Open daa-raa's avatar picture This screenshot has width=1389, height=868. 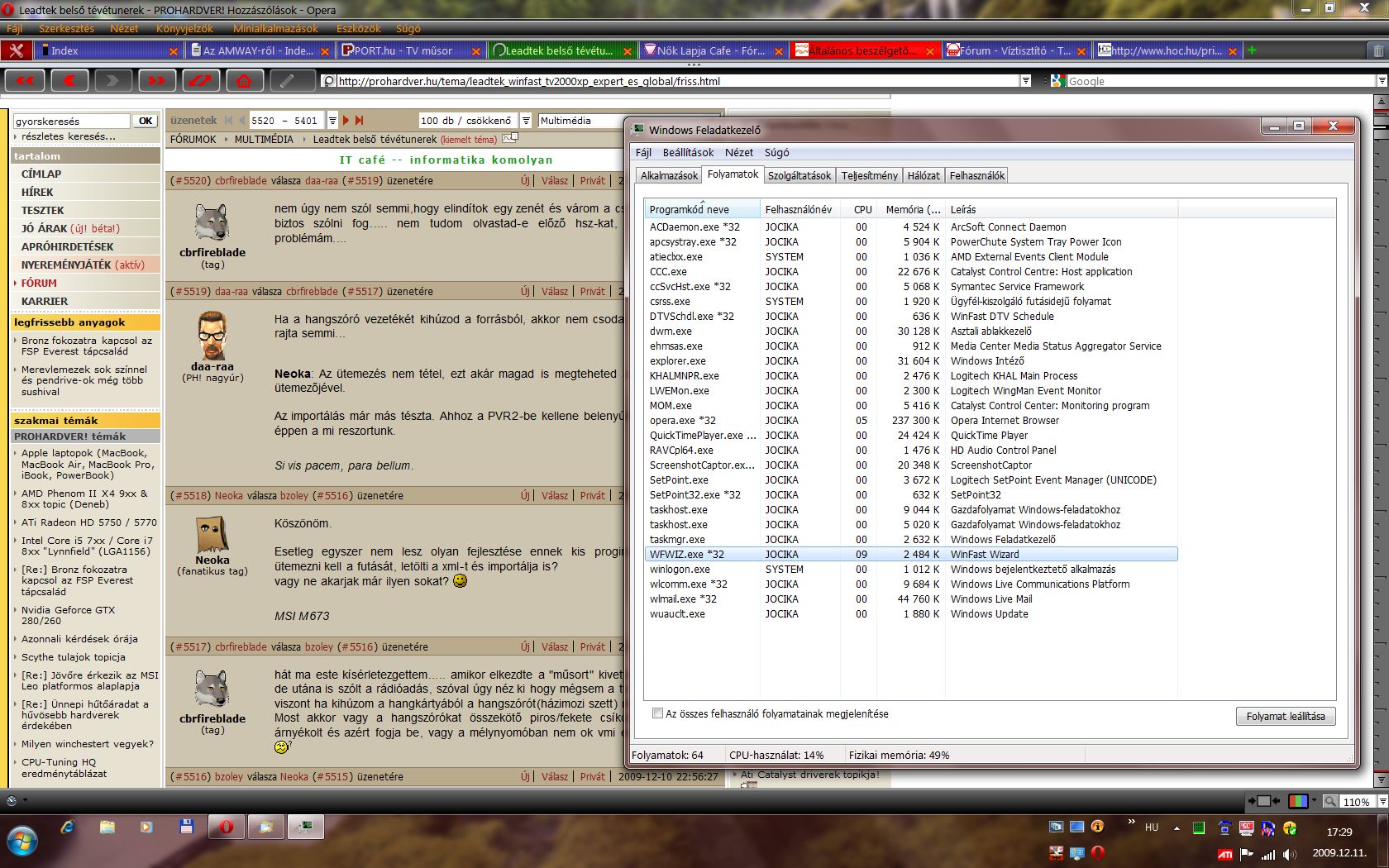[x=212, y=335]
